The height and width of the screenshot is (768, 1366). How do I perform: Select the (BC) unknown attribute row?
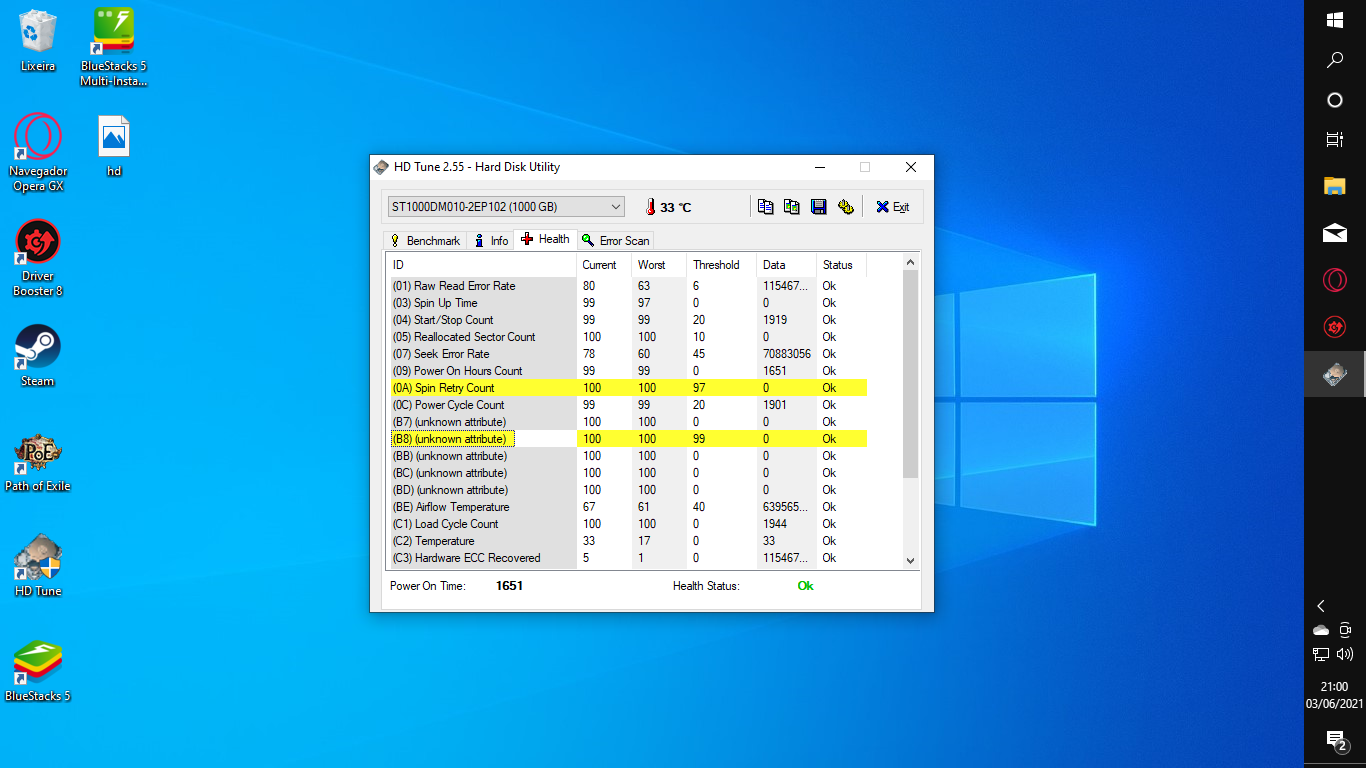[x=627, y=473]
